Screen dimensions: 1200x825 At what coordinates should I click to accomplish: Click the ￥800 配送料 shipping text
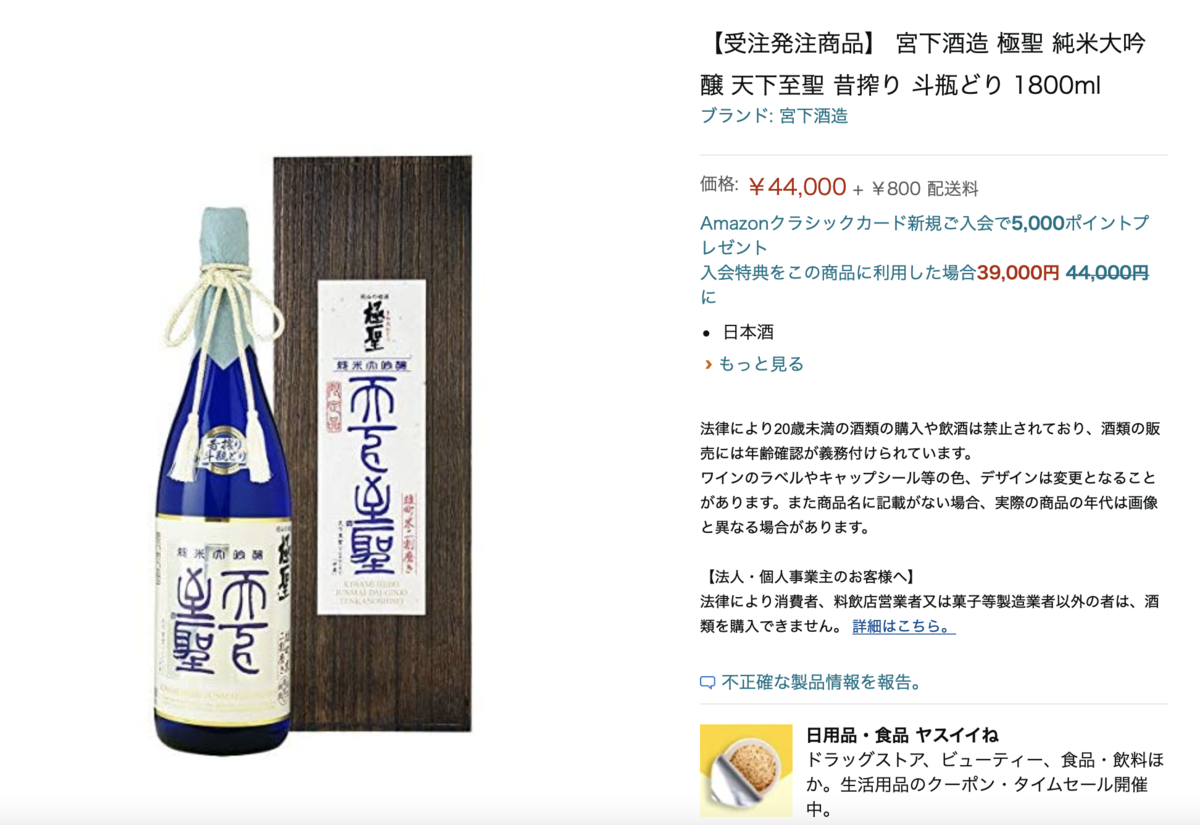tap(924, 188)
